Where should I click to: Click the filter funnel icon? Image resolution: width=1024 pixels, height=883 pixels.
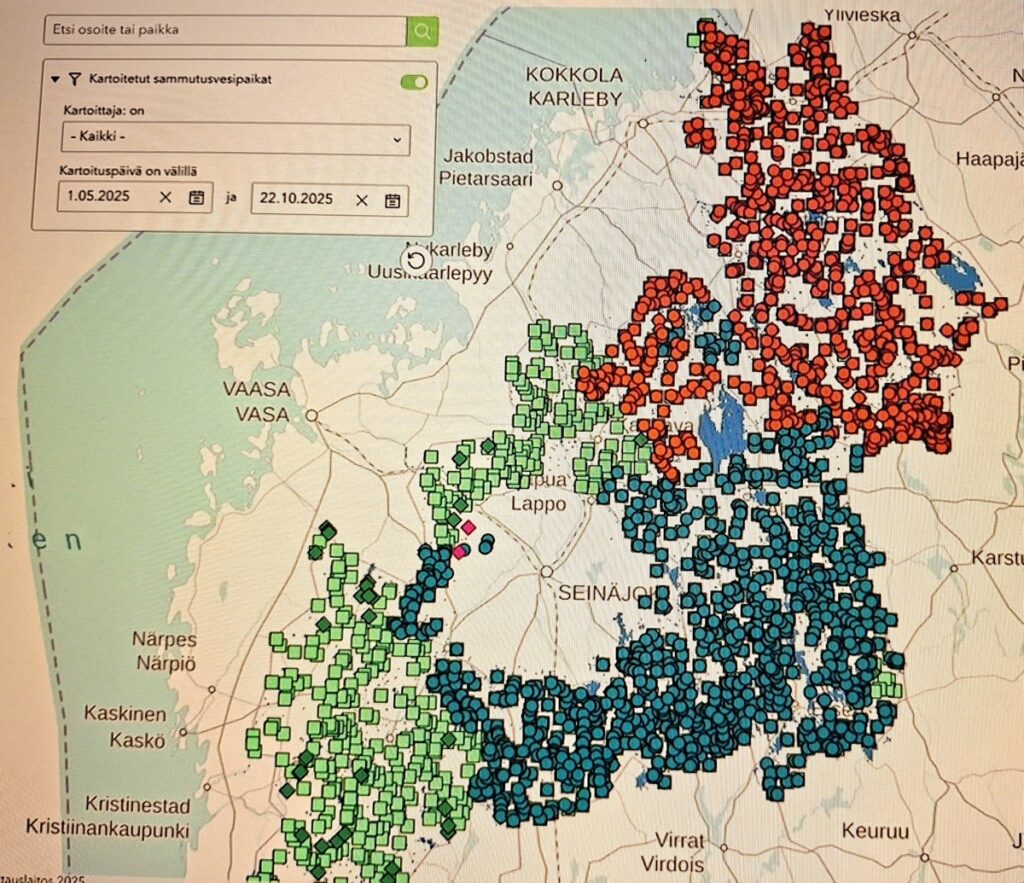(74, 79)
